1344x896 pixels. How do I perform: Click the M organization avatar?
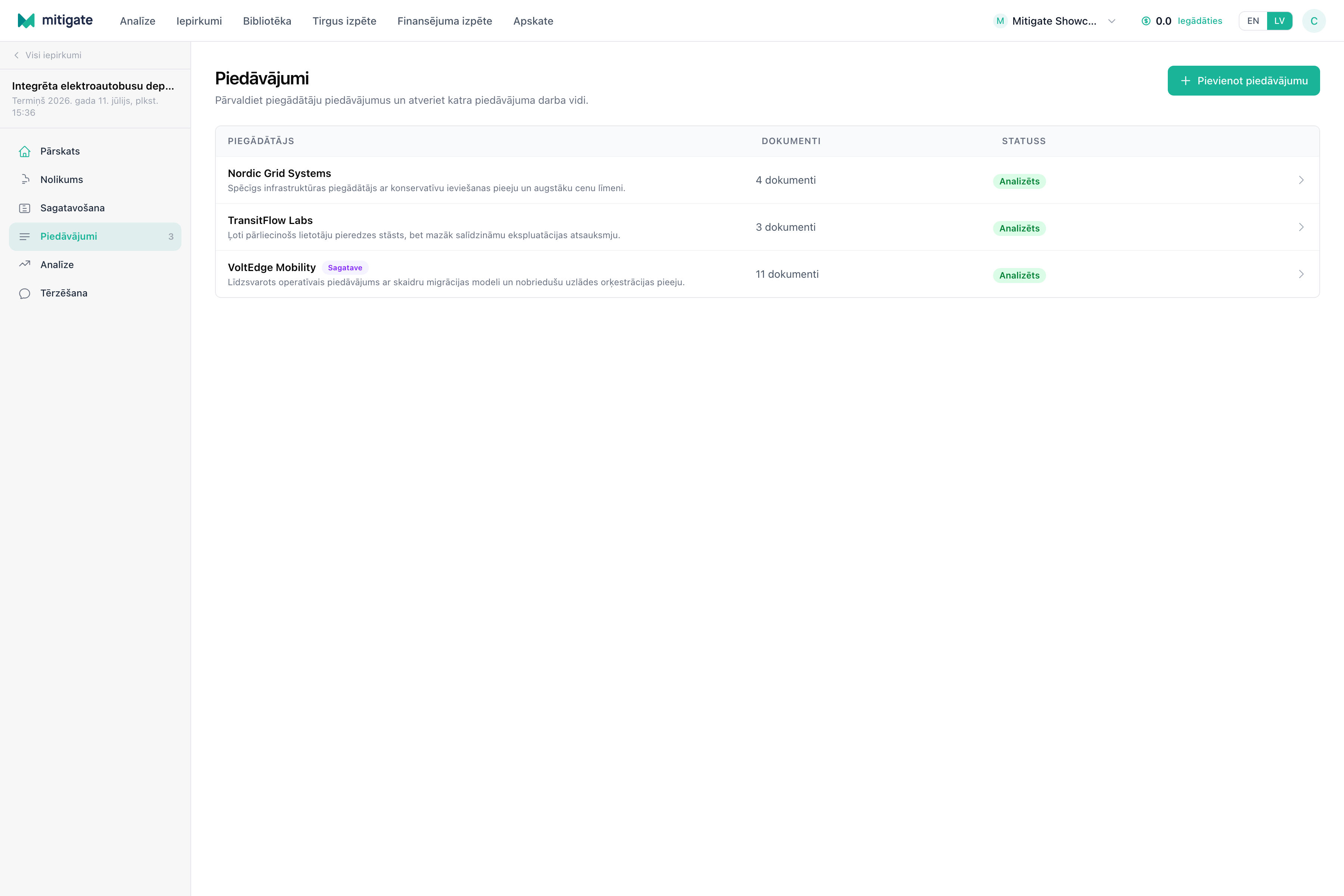tap(1000, 21)
